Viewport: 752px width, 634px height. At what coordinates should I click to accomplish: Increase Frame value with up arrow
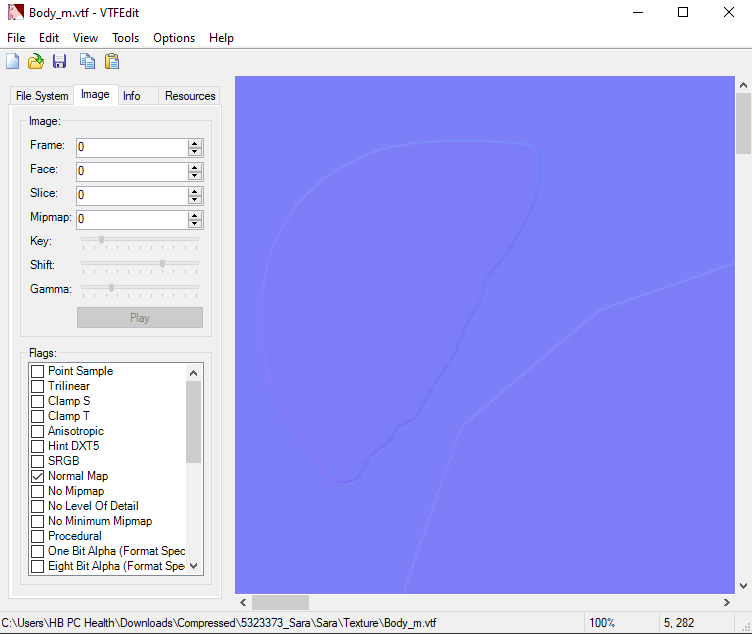point(195,143)
